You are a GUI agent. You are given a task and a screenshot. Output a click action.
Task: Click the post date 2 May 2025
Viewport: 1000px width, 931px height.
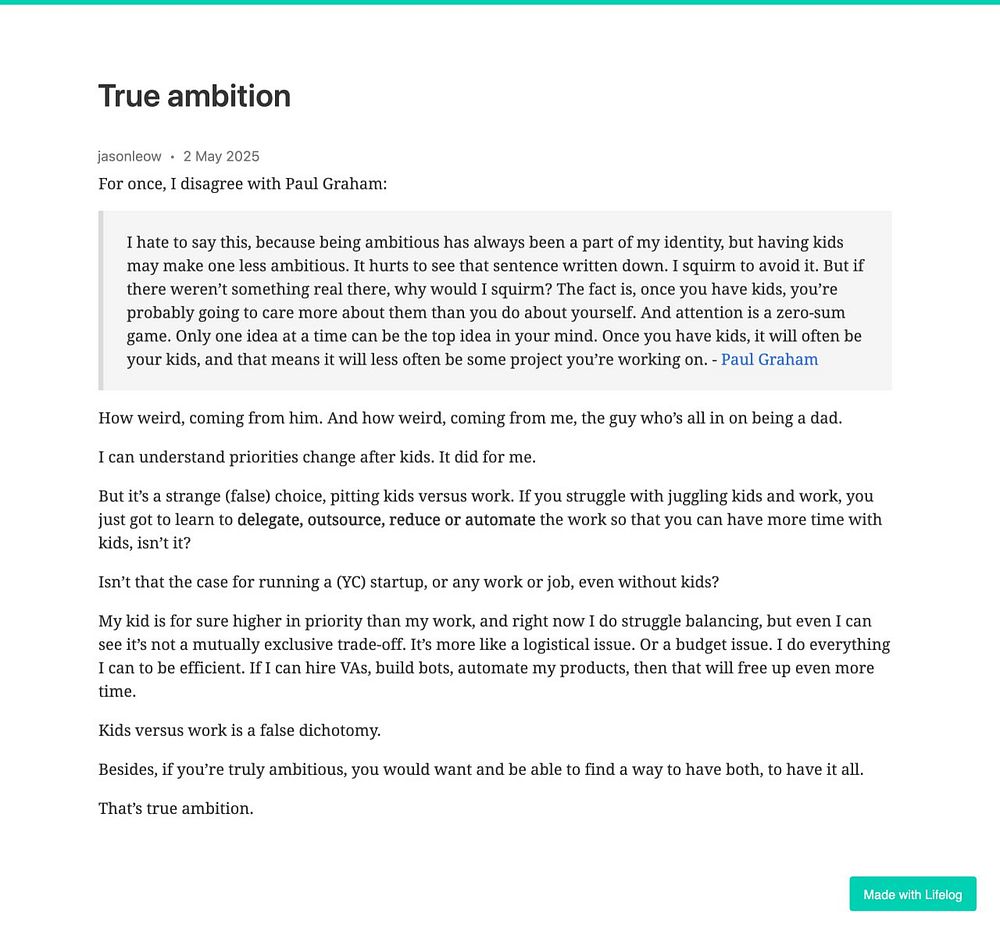221,156
